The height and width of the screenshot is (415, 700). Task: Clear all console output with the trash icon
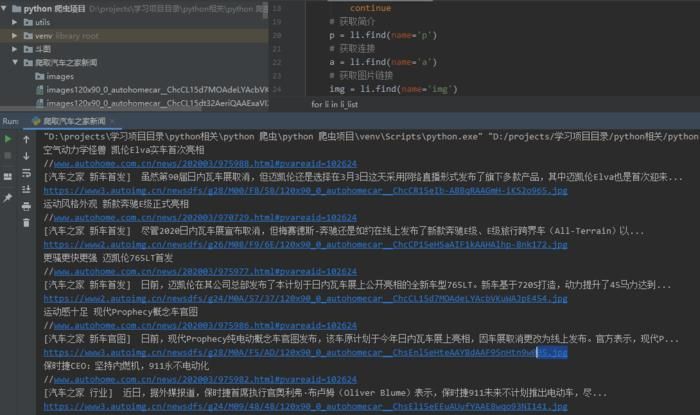click(26, 223)
